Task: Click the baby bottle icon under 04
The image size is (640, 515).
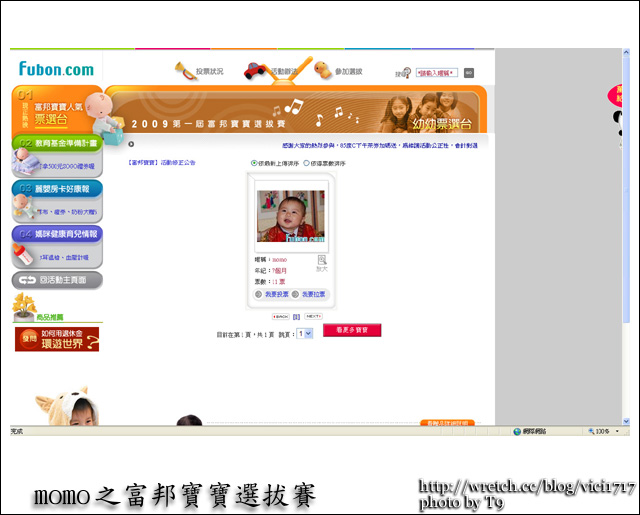Action: (x=22, y=254)
